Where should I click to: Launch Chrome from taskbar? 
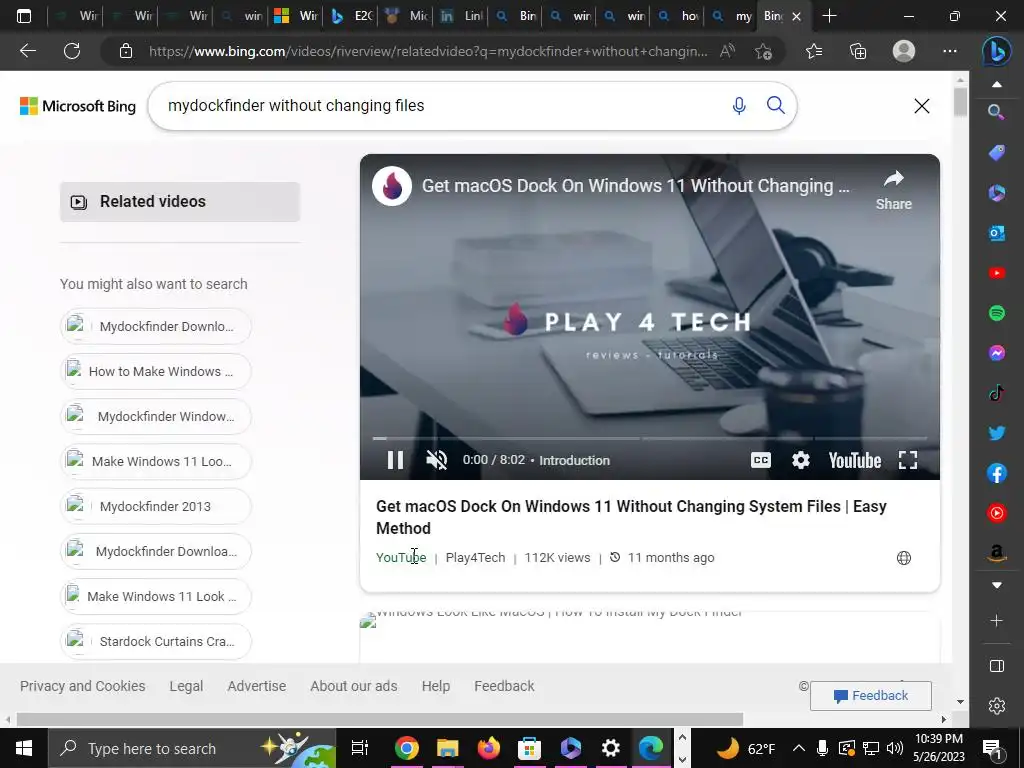pos(406,748)
